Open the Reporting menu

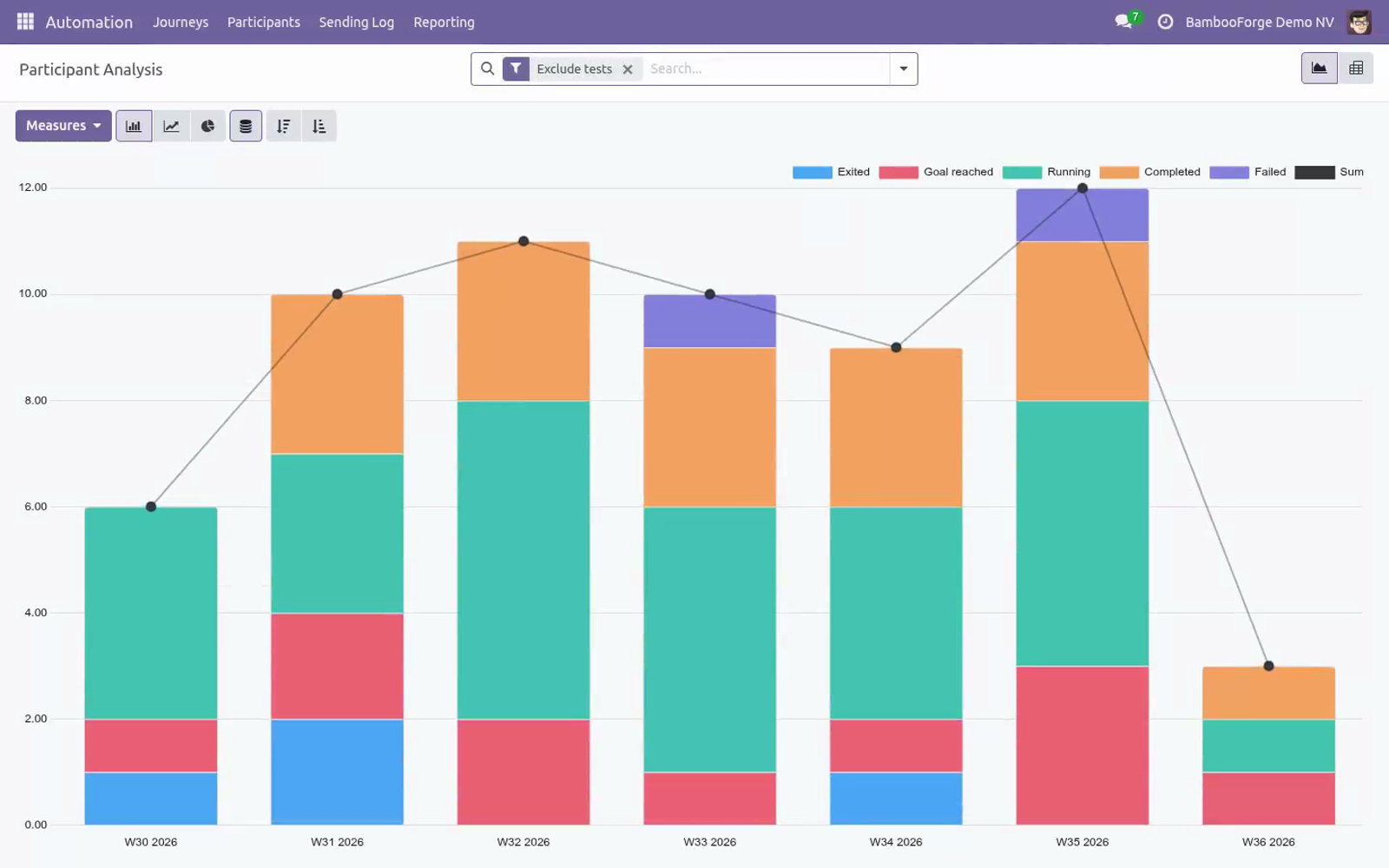[444, 22]
